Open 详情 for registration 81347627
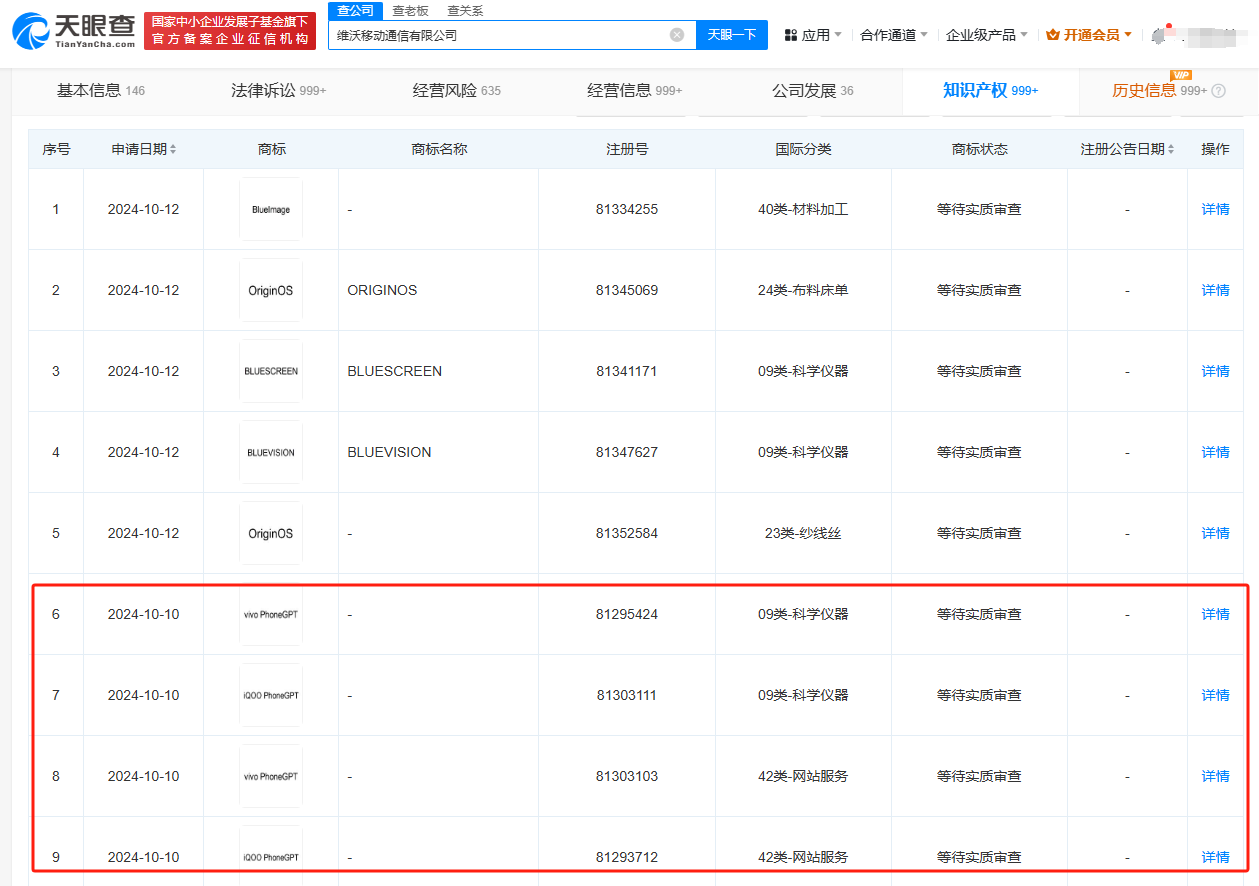Screen dimensions: 1259x886 pos(1215,452)
